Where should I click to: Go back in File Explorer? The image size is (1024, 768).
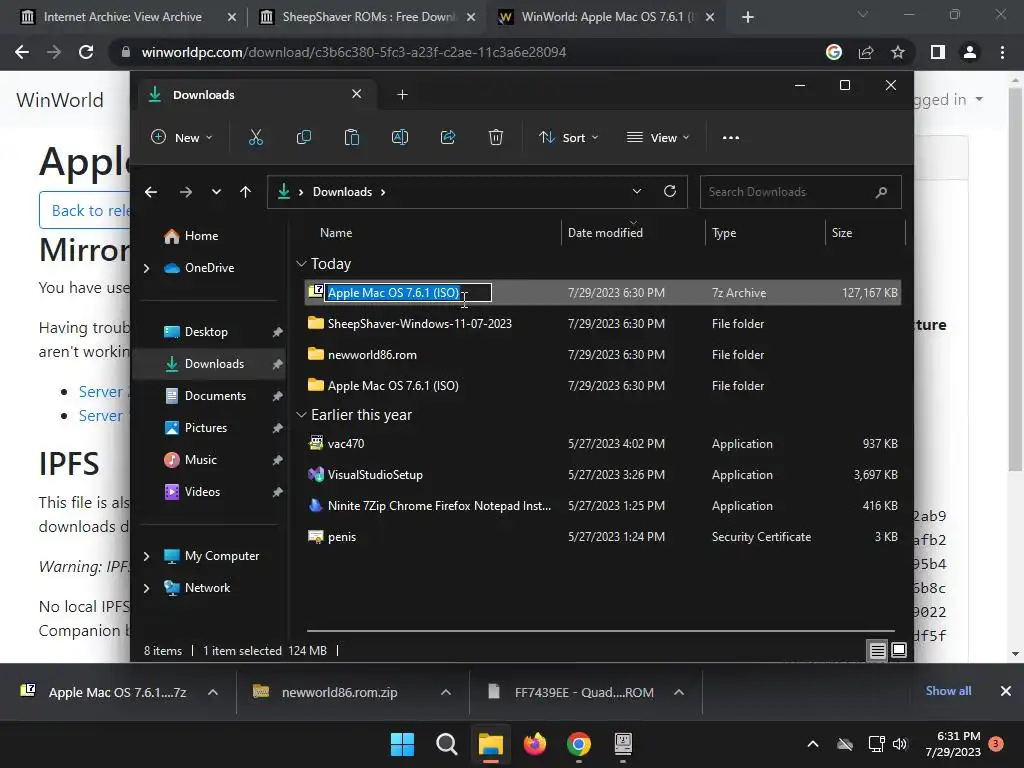point(151,192)
